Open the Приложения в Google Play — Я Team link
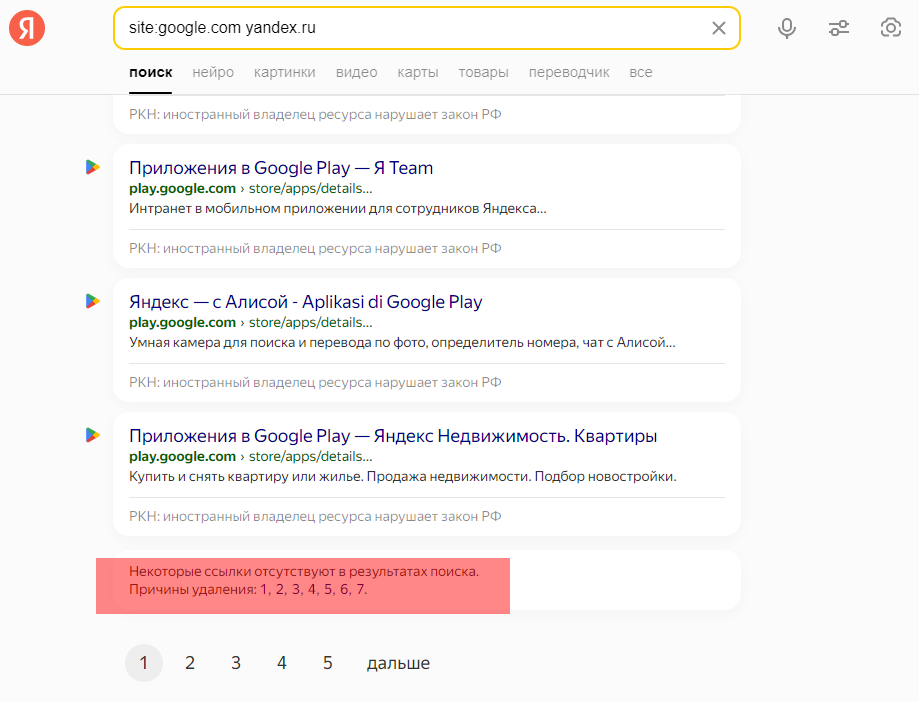 pyautogui.click(x=281, y=168)
